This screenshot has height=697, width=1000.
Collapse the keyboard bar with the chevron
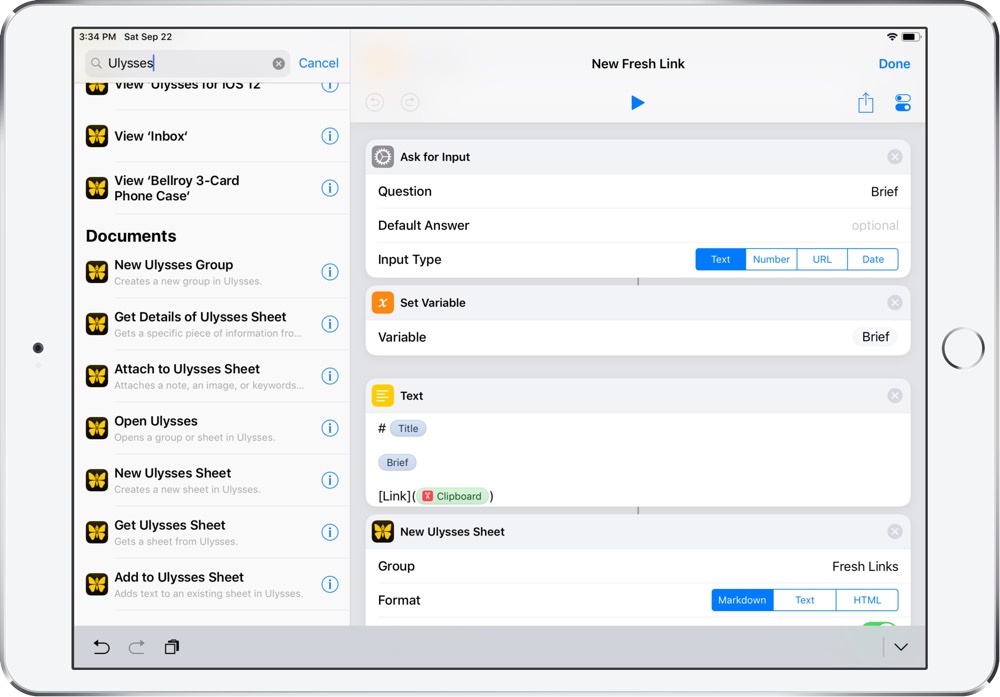[901, 647]
